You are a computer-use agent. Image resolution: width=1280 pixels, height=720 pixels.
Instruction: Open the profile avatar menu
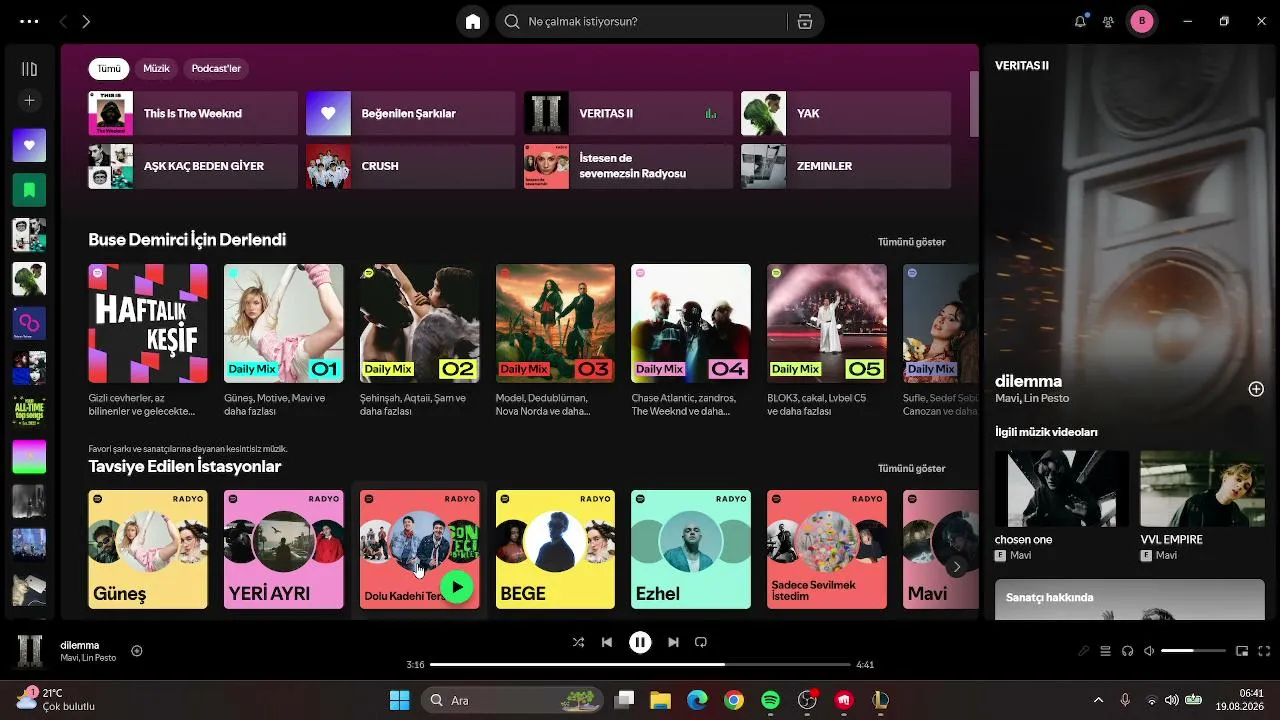(1142, 21)
